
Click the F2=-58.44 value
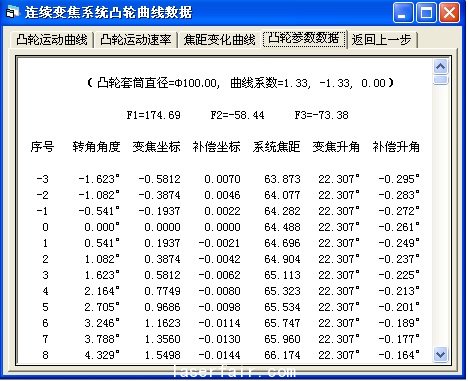coord(237,115)
